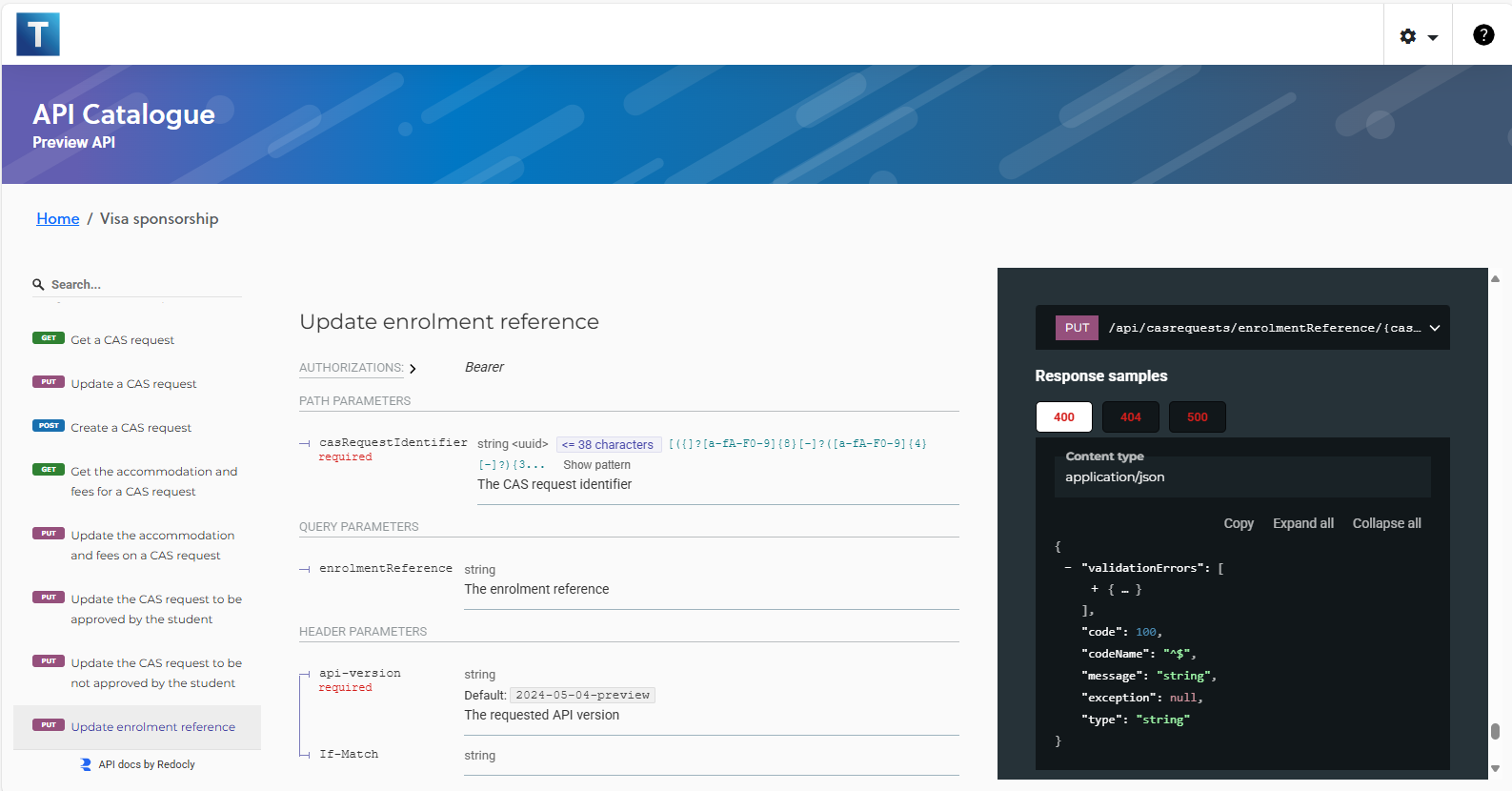Image resolution: width=1512 pixels, height=791 pixels.
Task: Expand the endpoint URL dropdown chevron
Action: tap(1434, 328)
